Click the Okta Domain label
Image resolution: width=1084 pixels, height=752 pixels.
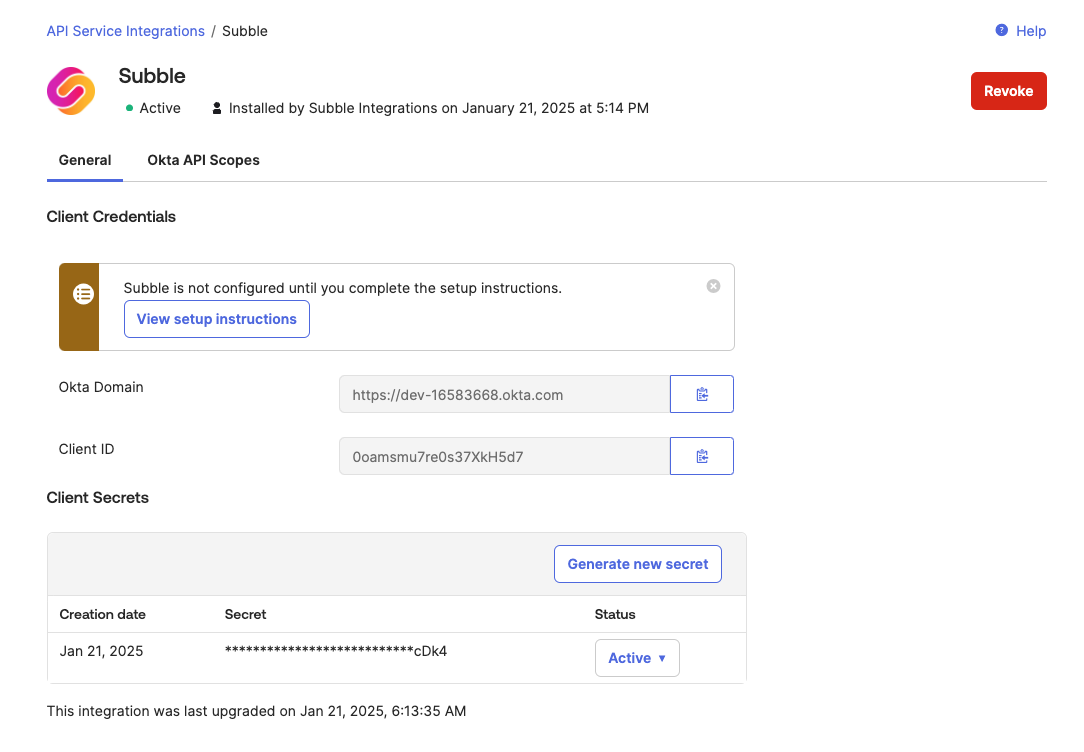tap(101, 387)
